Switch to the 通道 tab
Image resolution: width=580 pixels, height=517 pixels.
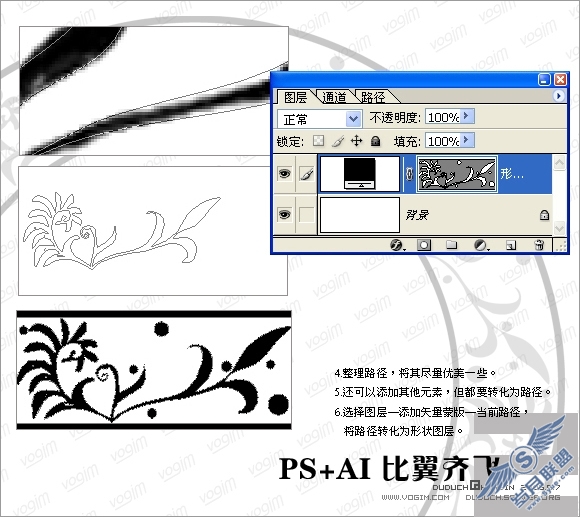[x=335, y=97]
